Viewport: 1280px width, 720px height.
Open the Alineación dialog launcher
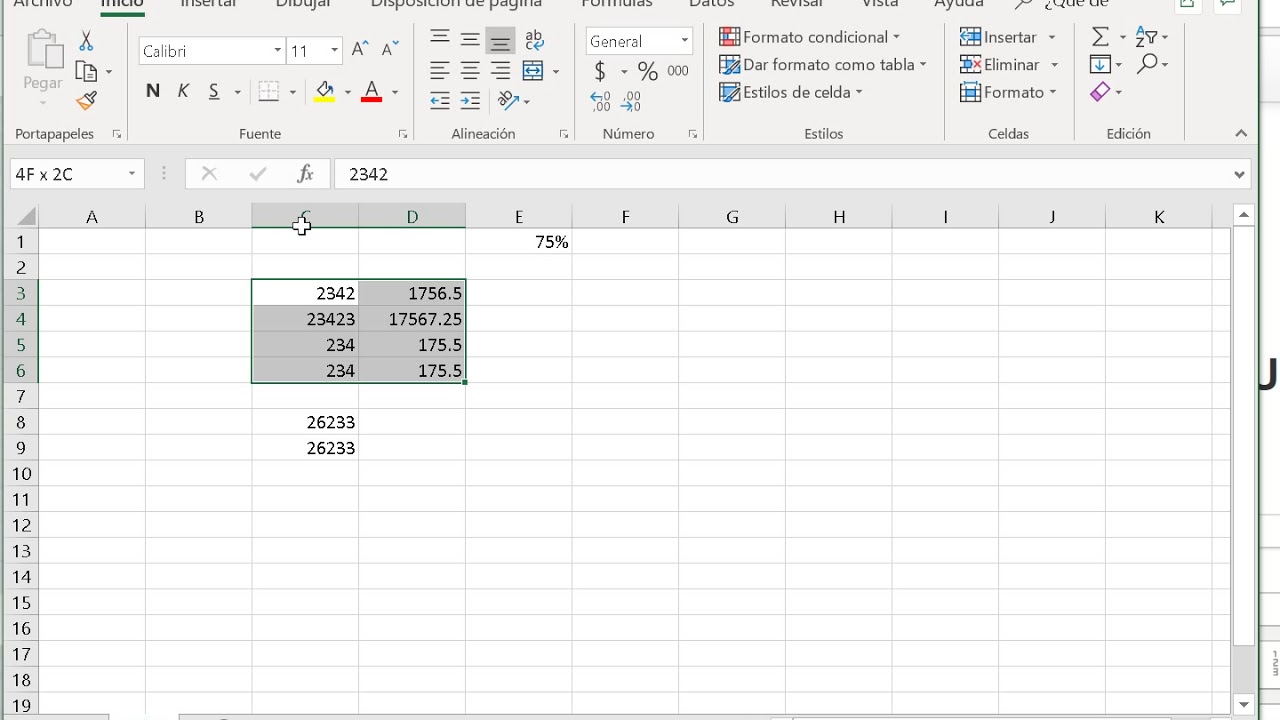(563, 134)
